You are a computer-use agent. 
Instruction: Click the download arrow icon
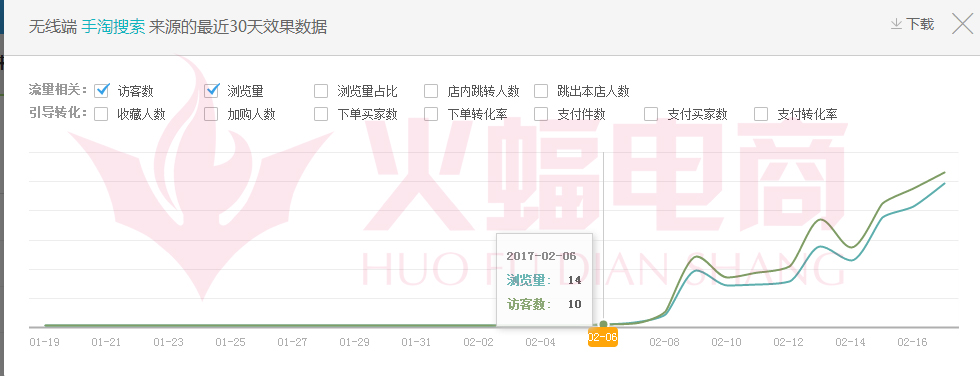pyautogui.click(x=896, y=24)
